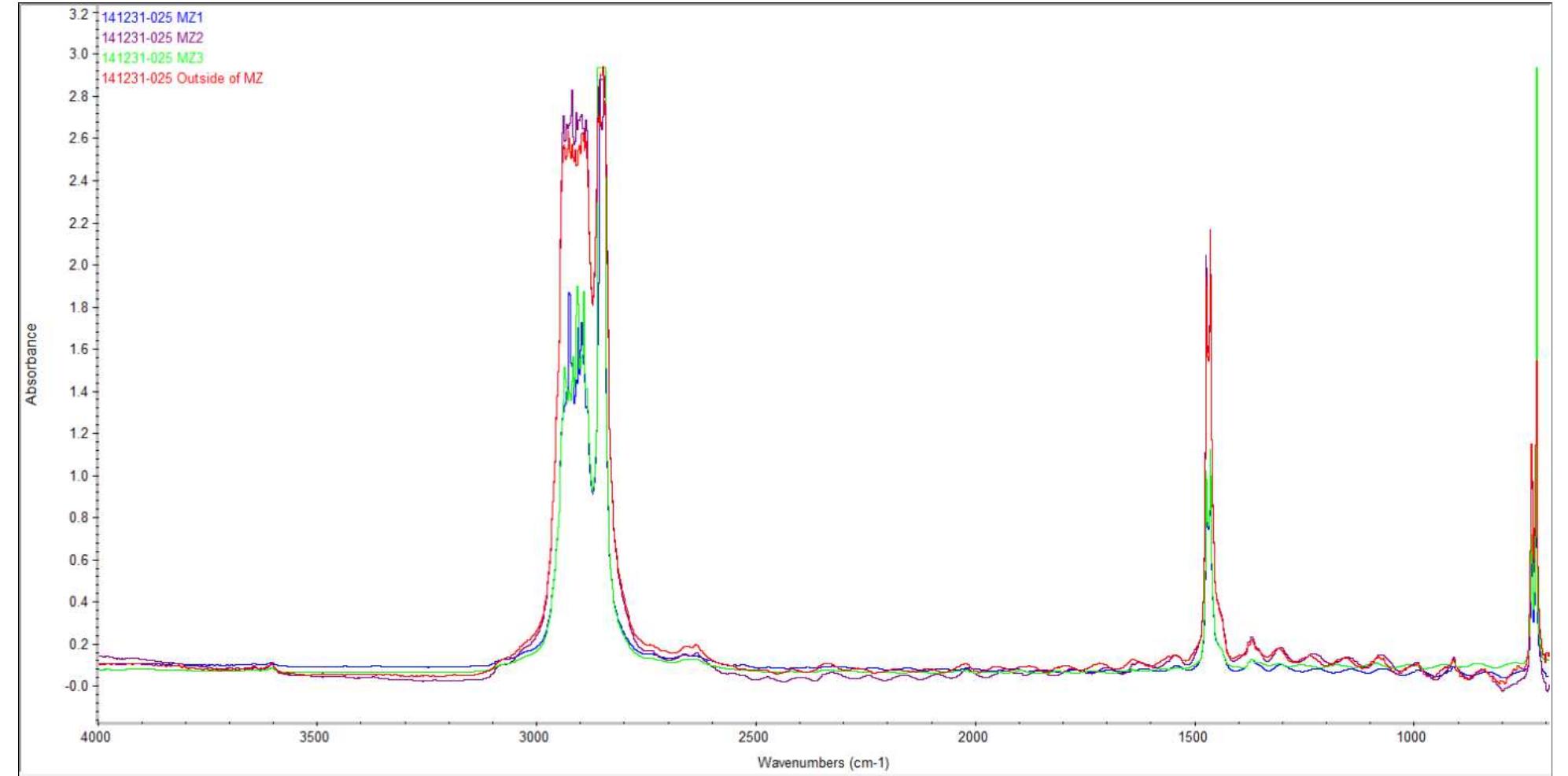Click the 2.8 absorbance tick label

[x=79, y=96]
